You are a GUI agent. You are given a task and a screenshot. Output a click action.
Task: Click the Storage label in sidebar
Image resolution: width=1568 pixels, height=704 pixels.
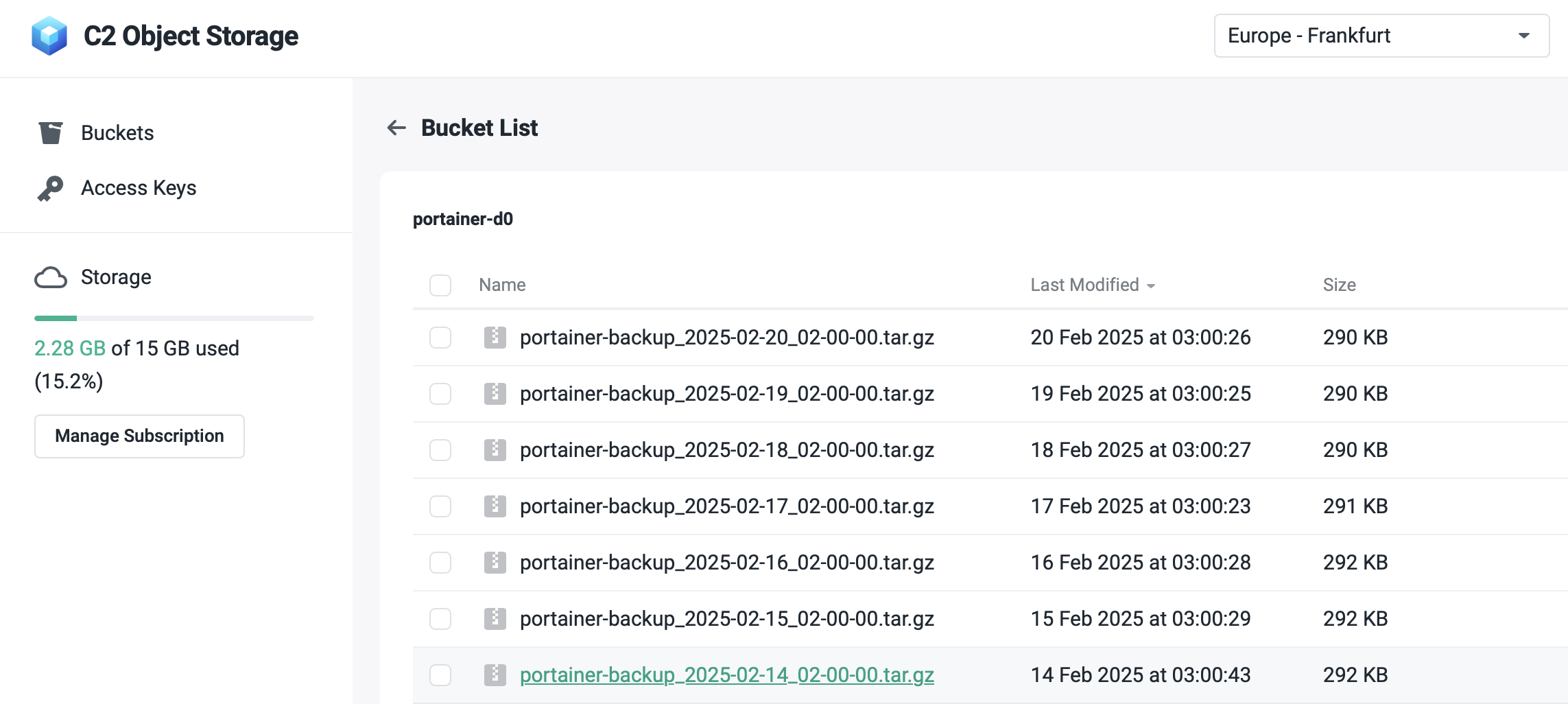pyautogui.click(x=116, y=277)
